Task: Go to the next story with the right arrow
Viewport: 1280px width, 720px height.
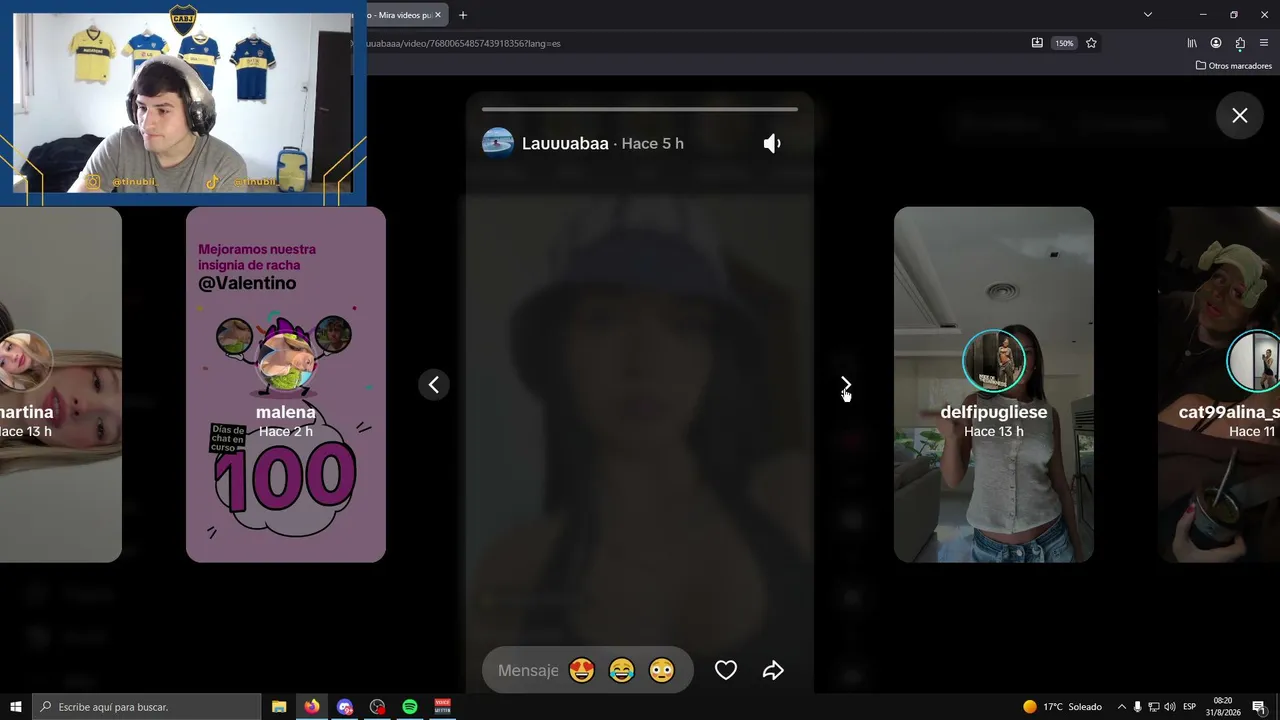Action: pyautogui.click(x=846, y=384)
